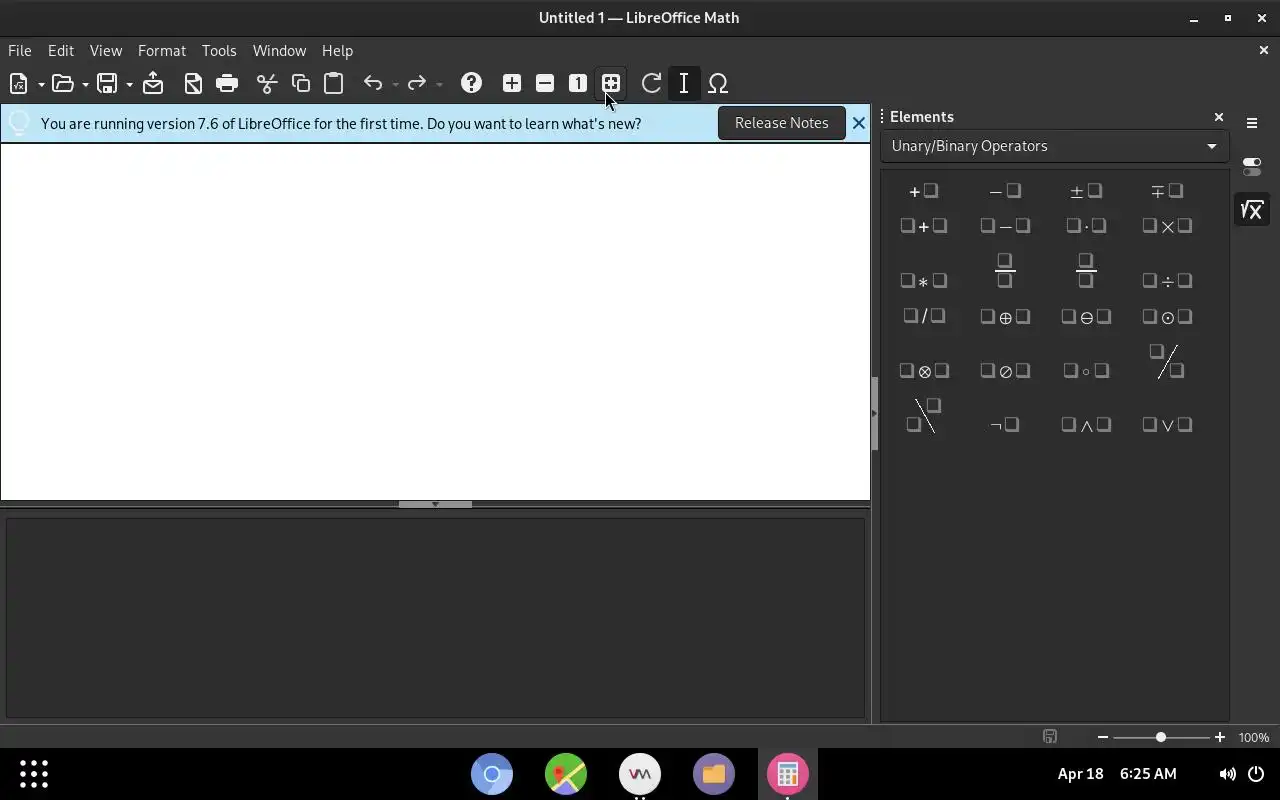
Task: Insert the minus-plus sign element
Action: [1167, 191]
